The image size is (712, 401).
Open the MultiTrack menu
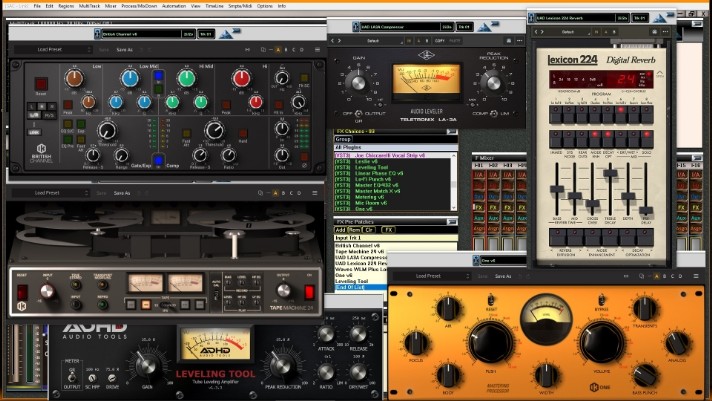tap(89, 6)
